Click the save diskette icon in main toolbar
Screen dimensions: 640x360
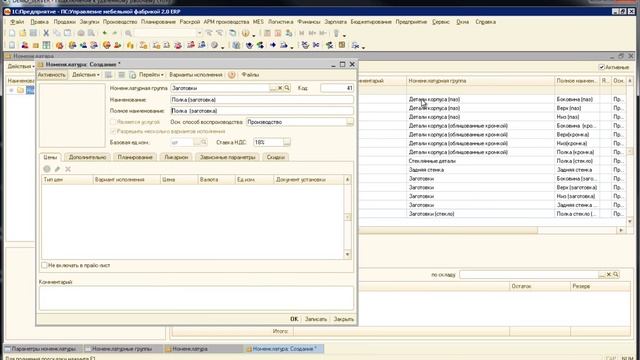[x=33, y=33]
